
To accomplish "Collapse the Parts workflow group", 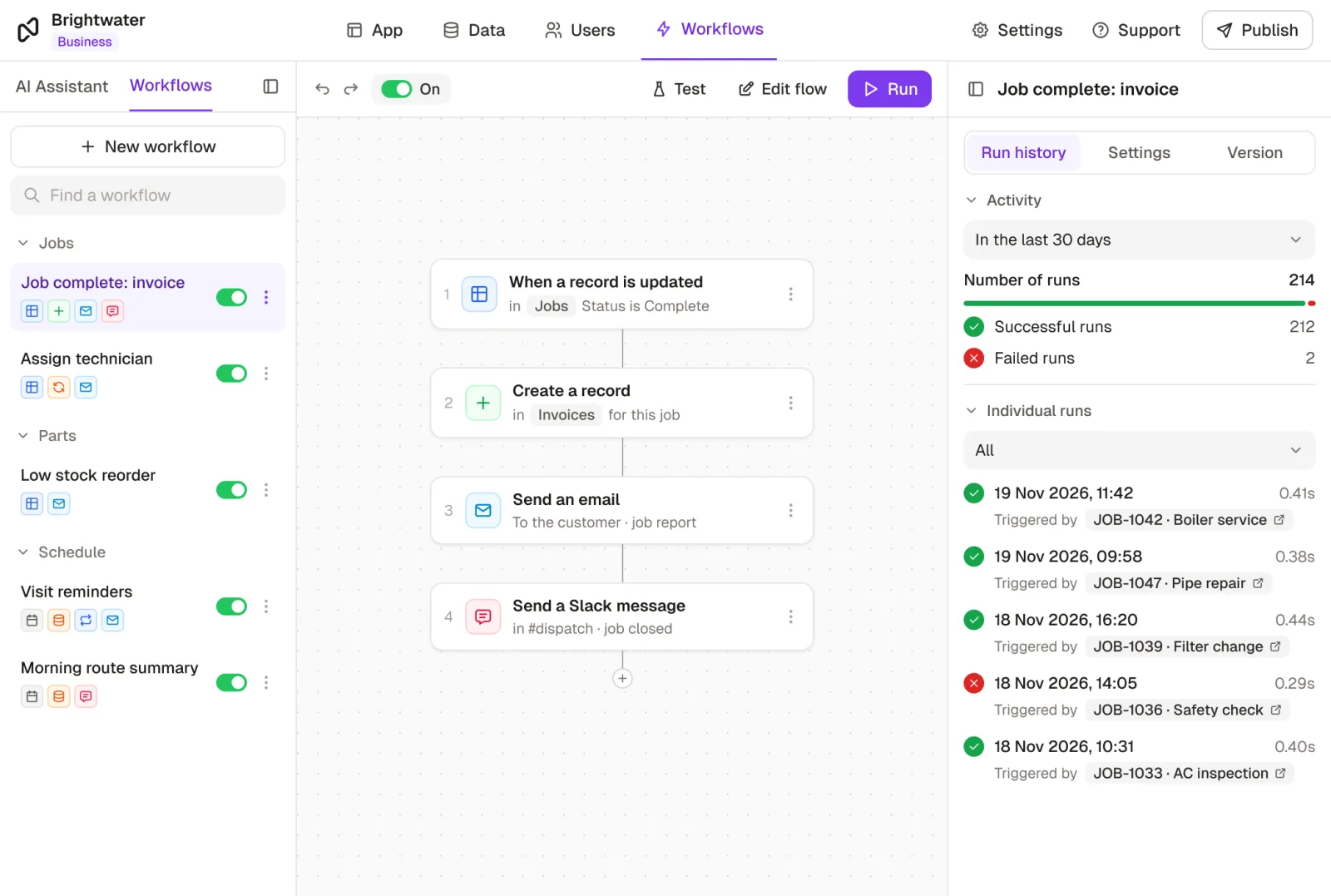I will tap(23, 436).
